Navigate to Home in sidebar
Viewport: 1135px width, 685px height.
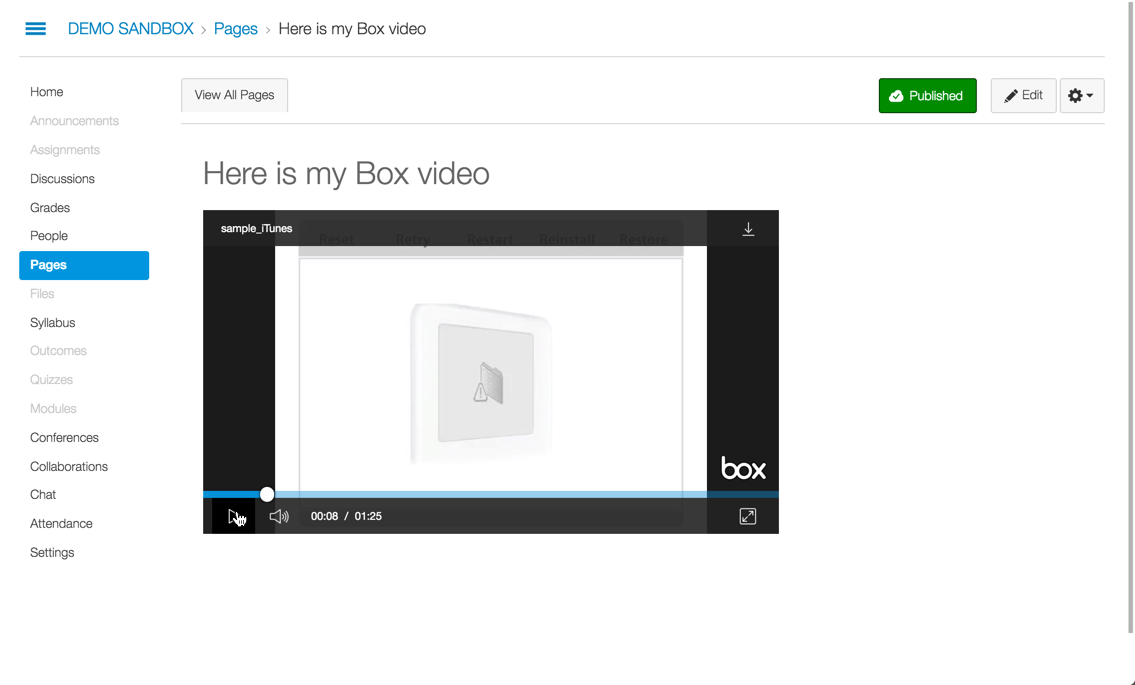(x=46, y=92)
